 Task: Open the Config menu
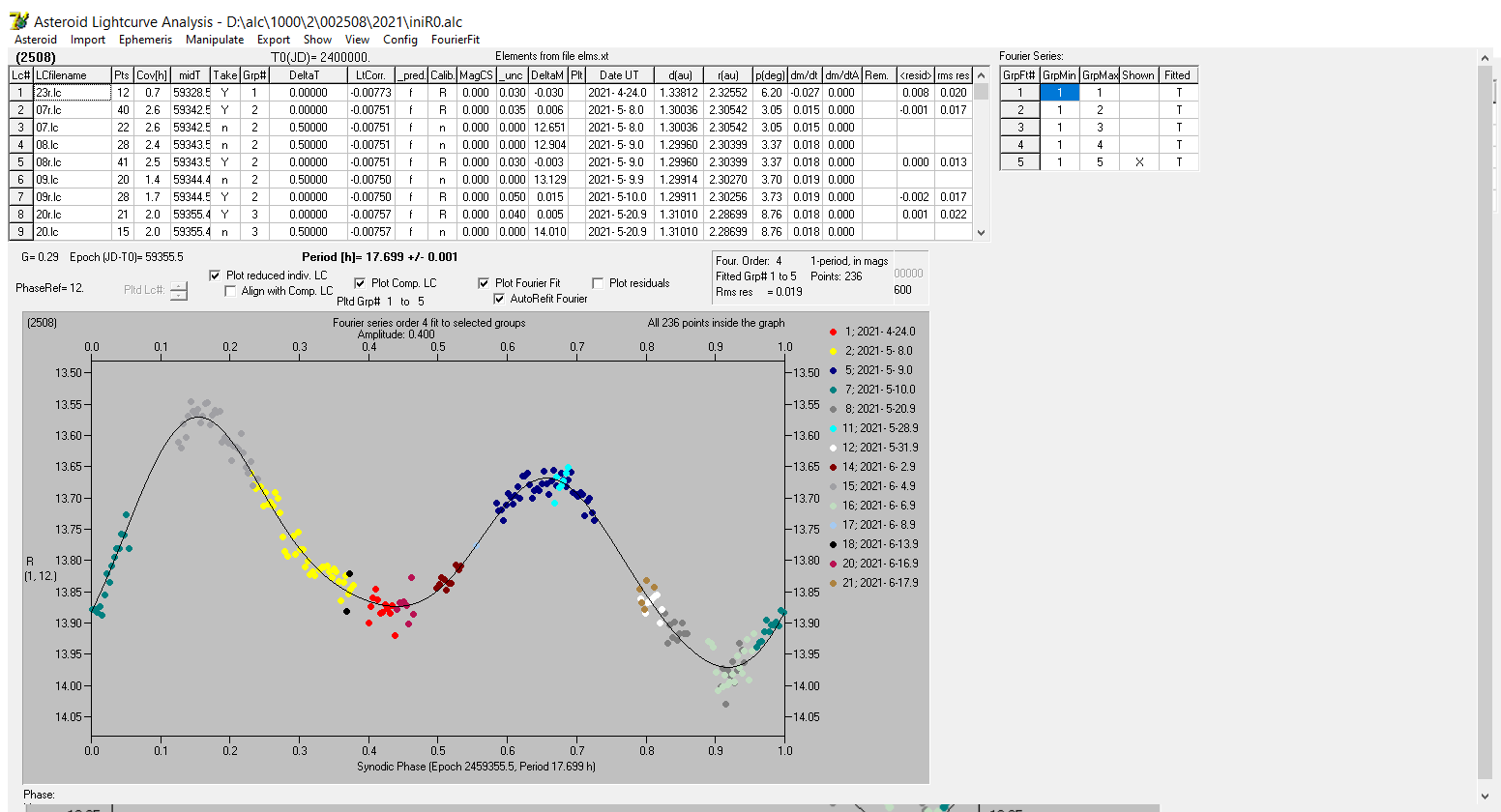tap(400, 40)
